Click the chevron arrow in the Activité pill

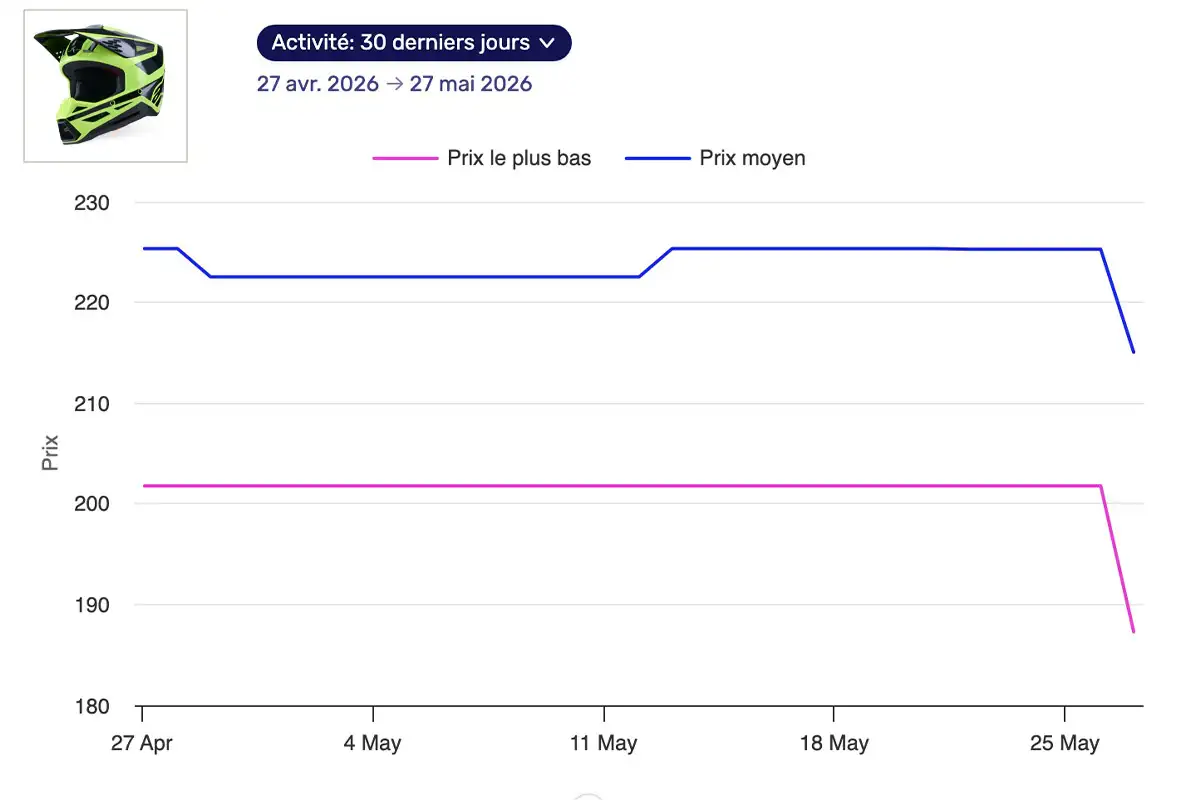pyautogui.click(x=546, y=44)
